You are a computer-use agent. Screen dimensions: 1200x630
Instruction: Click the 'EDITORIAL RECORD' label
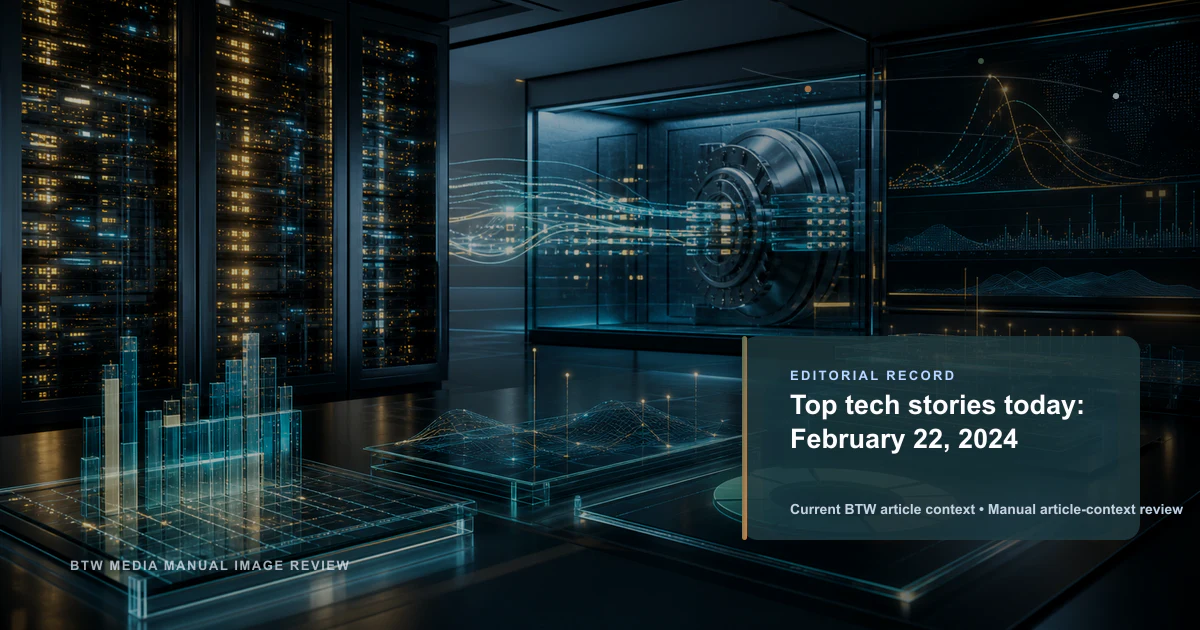[x=872, y=376]
